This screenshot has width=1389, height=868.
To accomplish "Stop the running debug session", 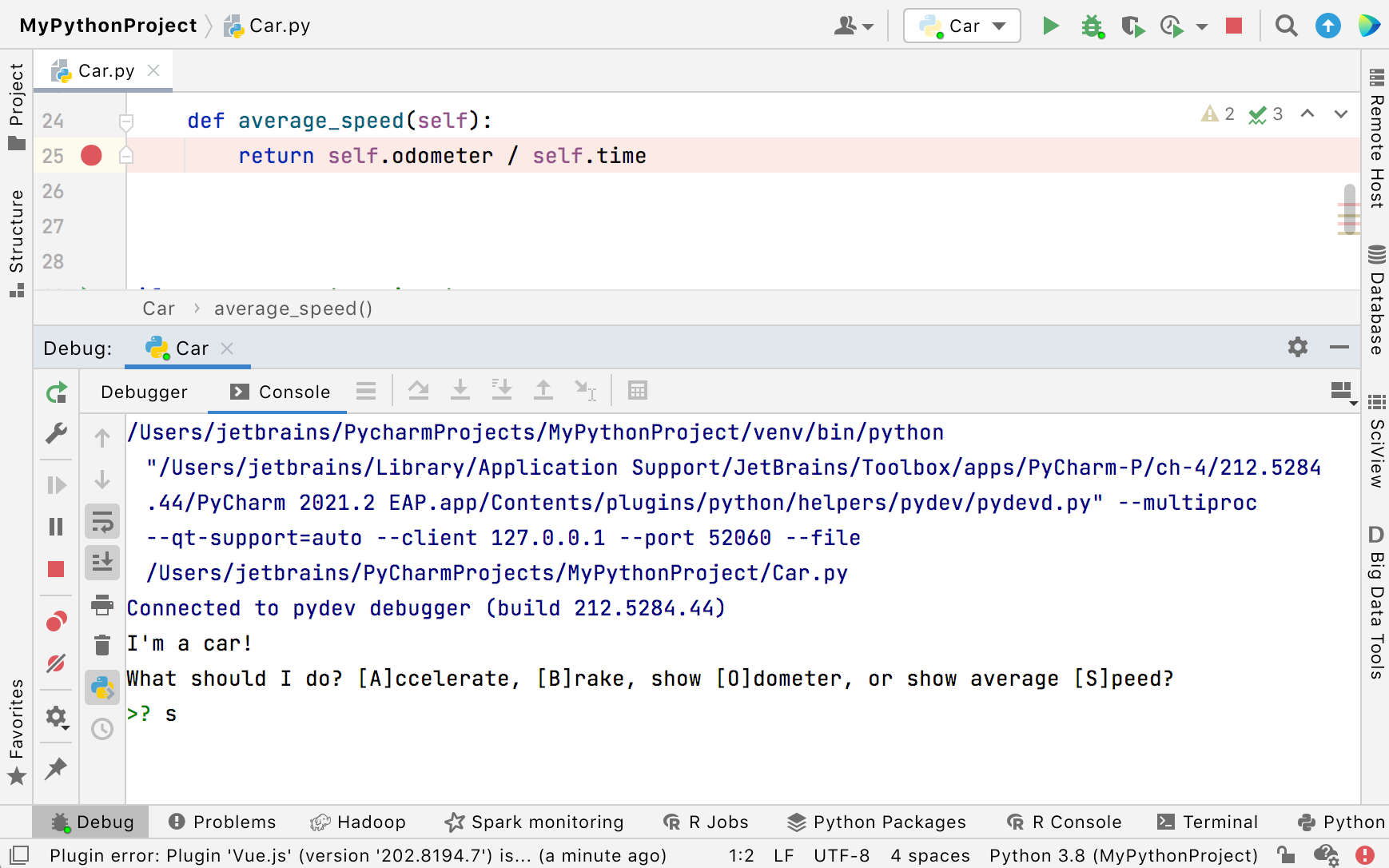I will pos(56,569).
